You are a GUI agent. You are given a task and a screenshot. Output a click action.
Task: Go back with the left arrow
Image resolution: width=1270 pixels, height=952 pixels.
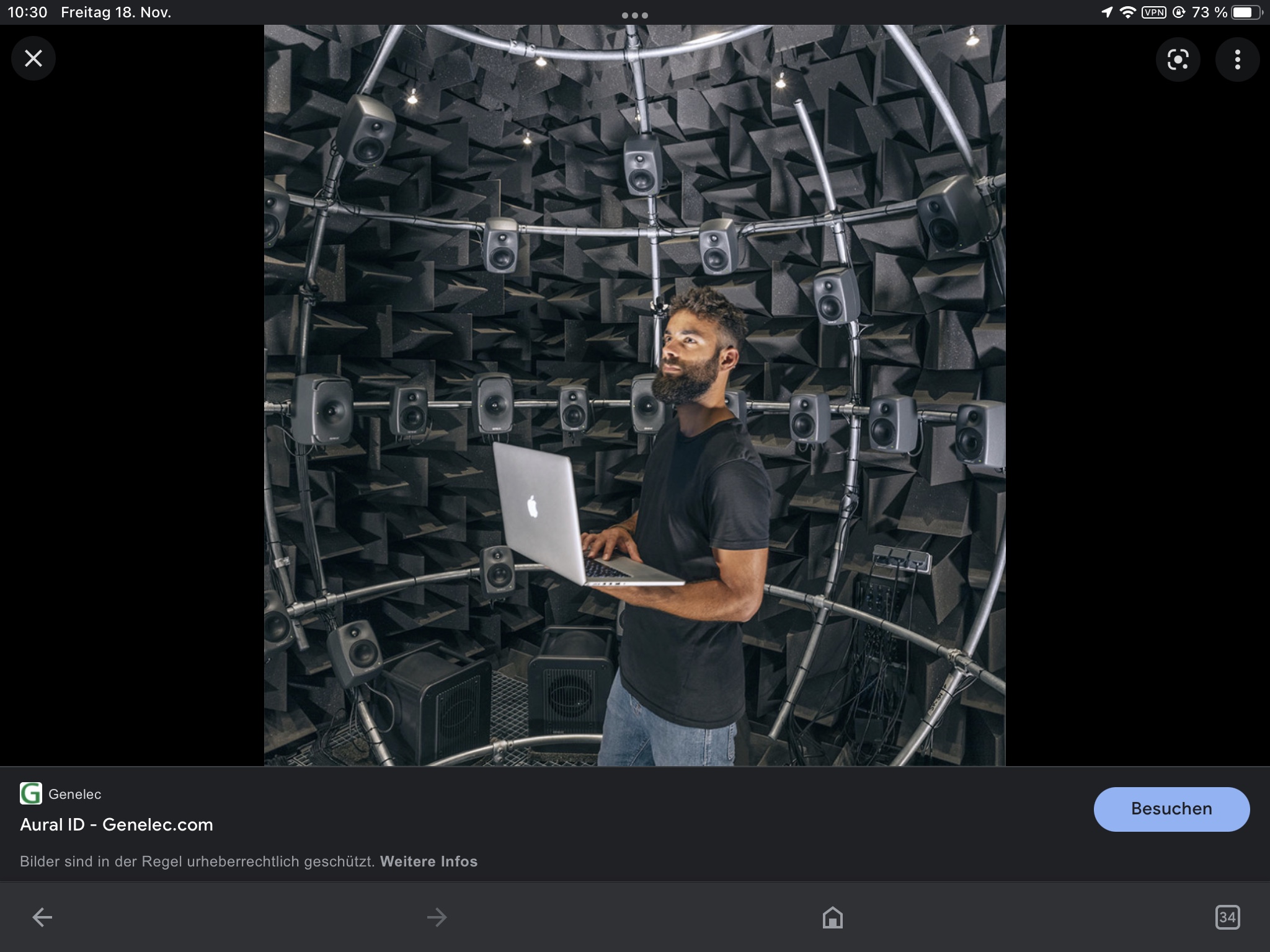pos(42,917)
